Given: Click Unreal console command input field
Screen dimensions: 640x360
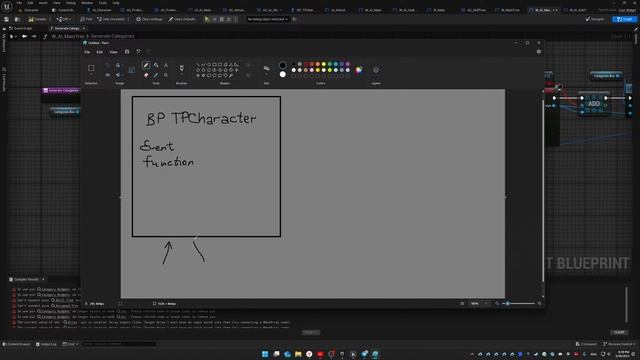Looking at the screenshot, I should (x=119, y=344).
